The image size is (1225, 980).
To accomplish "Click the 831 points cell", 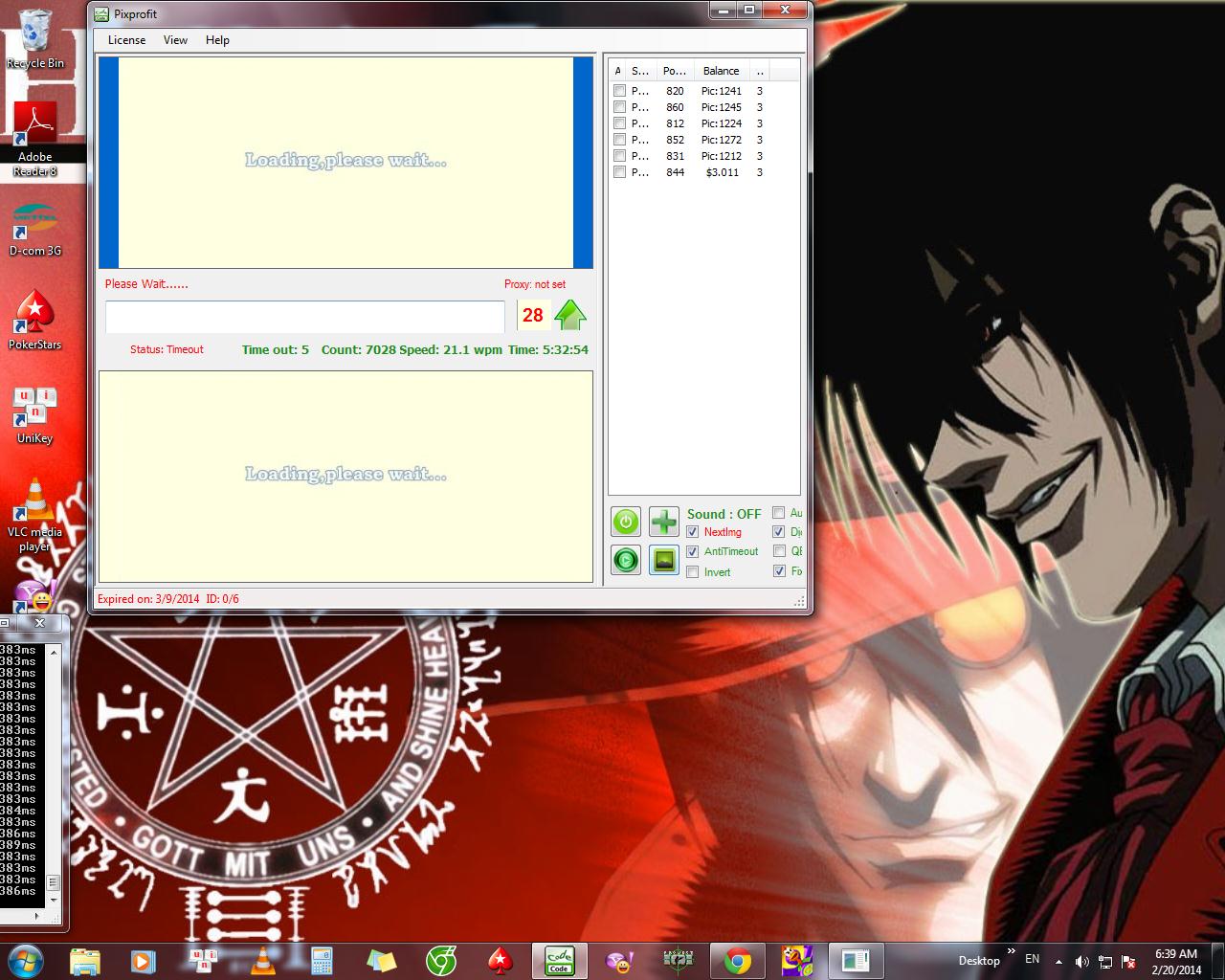I will point(675,156).
